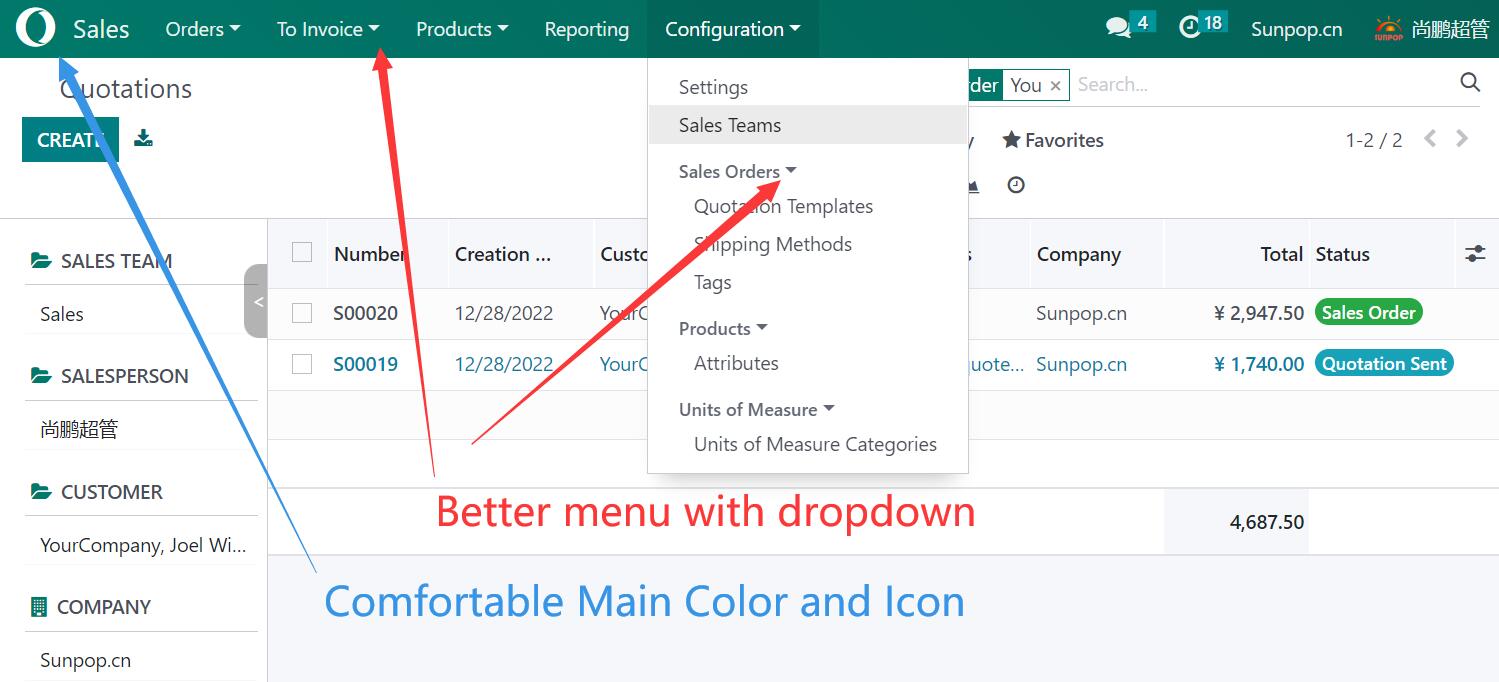This screenshot has width=1499, height=682.
Task: Switch to activity view clock icon
Action: (1016, 185)
